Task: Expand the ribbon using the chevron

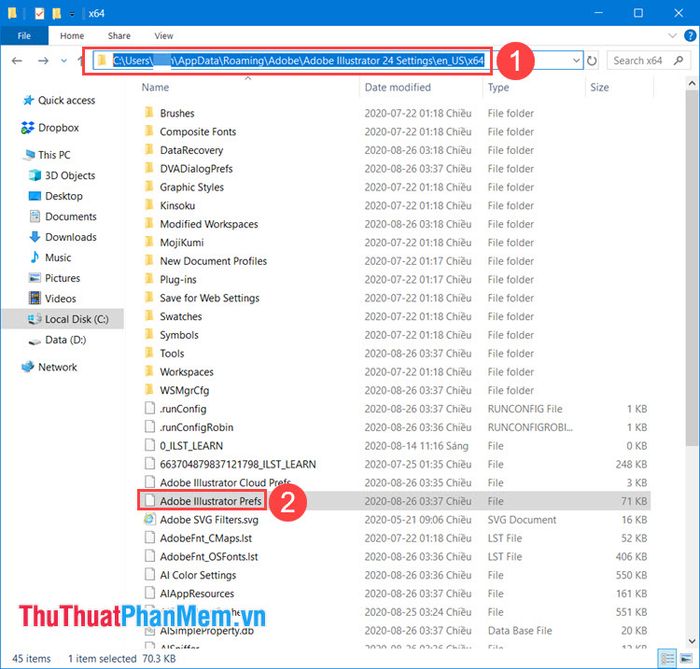Action: pos(672,36)
